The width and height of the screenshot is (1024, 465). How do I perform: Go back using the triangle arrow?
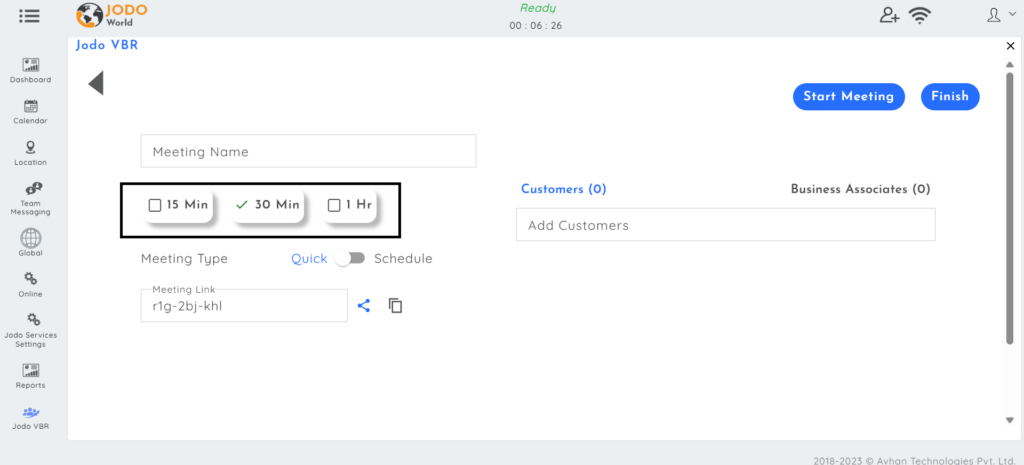click(x=96, y=83)
